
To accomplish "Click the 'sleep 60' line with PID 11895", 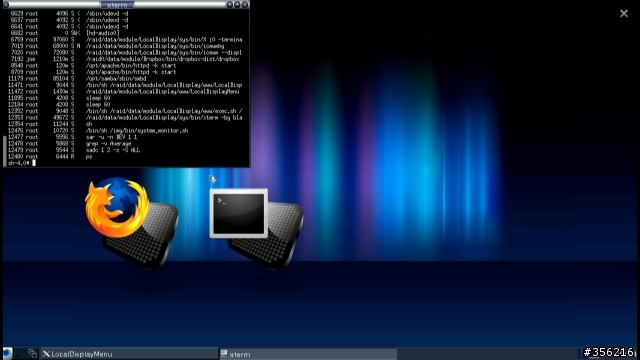I will pyautogui.click(x=59, y=98).
